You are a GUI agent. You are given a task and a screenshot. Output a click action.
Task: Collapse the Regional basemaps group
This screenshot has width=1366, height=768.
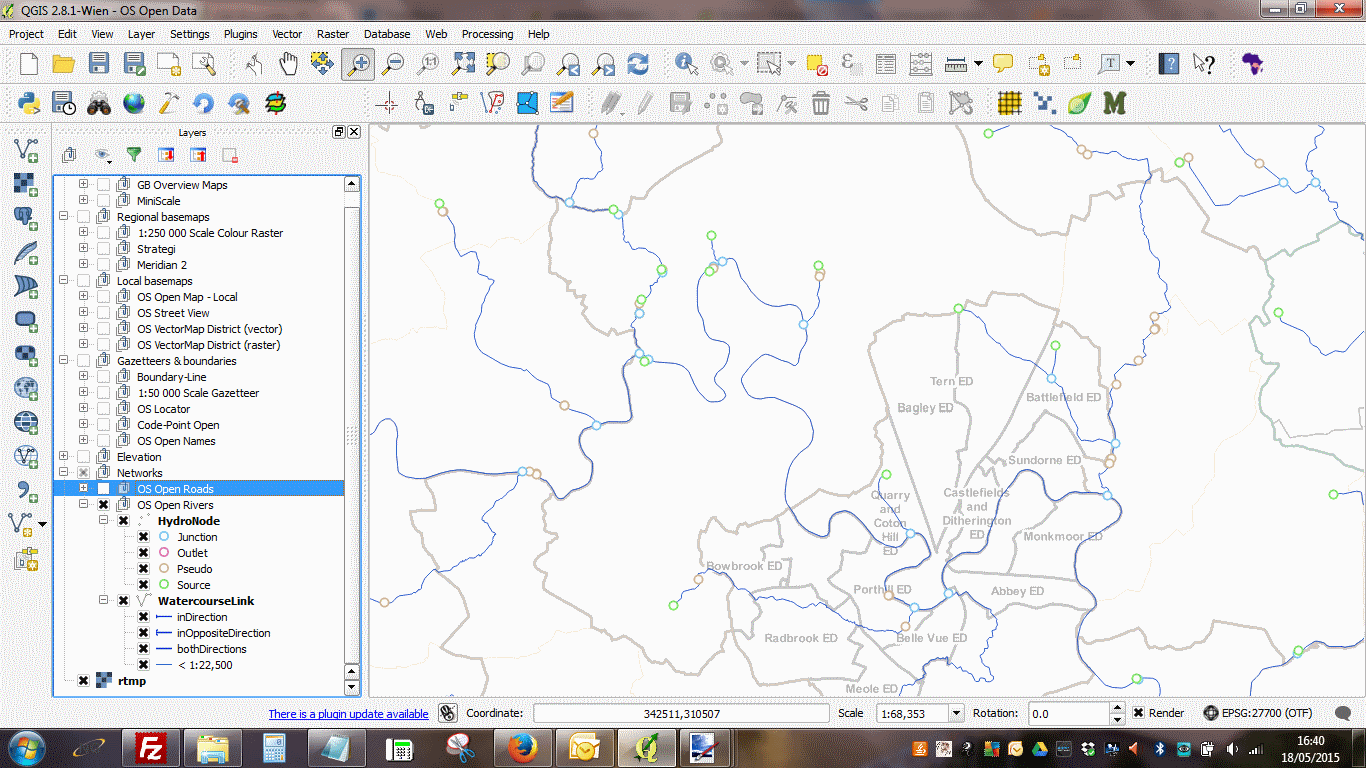click(63, 217)
